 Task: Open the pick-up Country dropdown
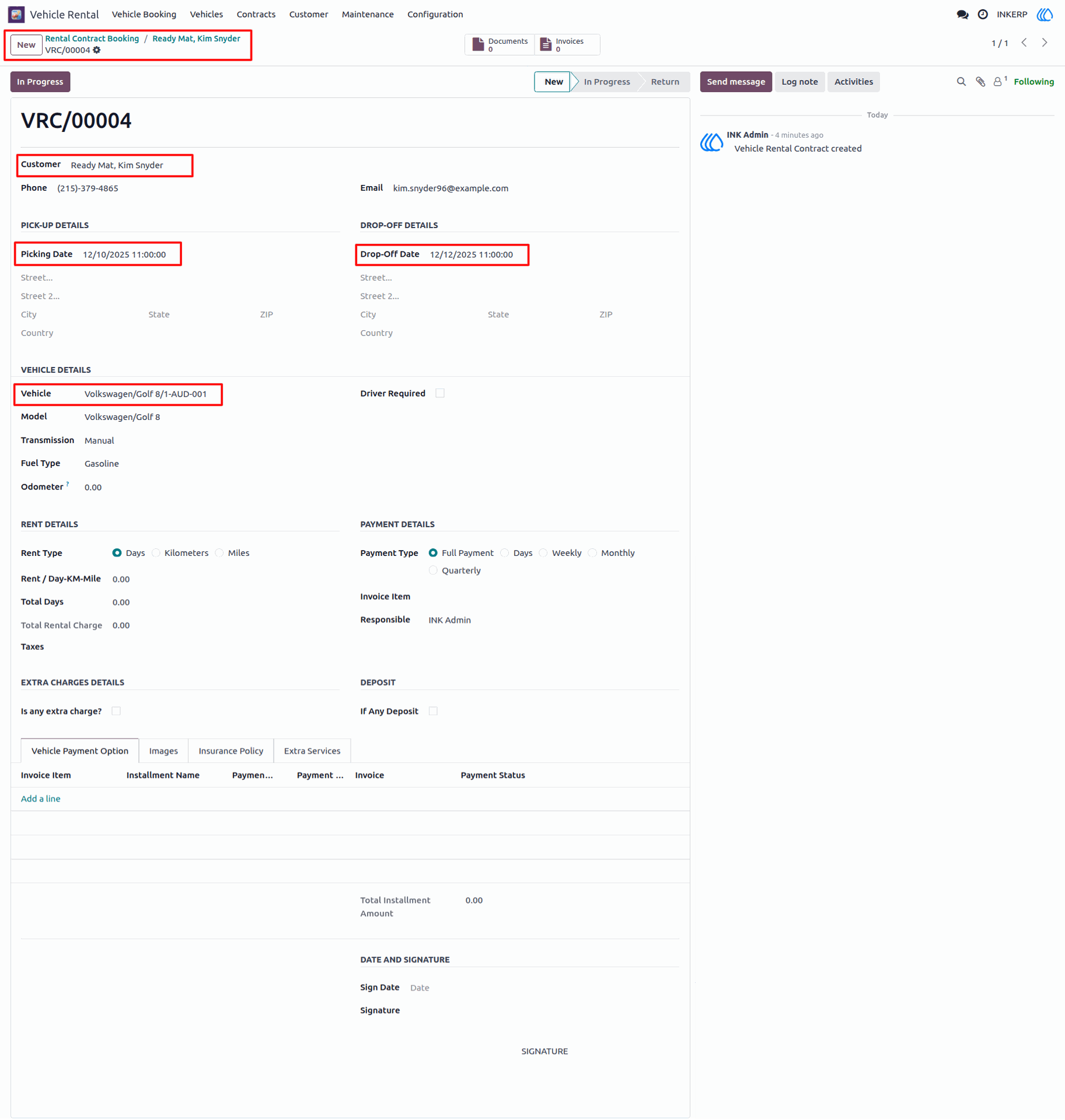point(180,333)
